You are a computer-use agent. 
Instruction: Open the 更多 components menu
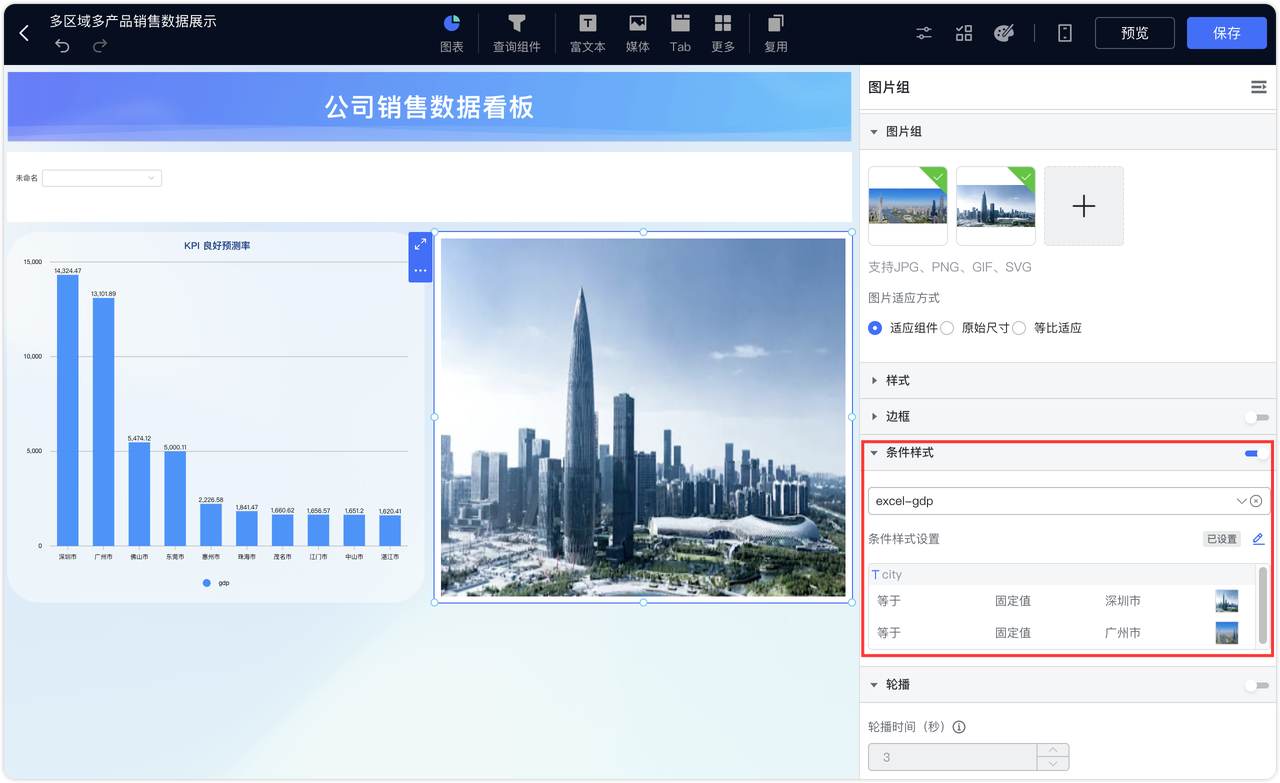coord(723,33)
